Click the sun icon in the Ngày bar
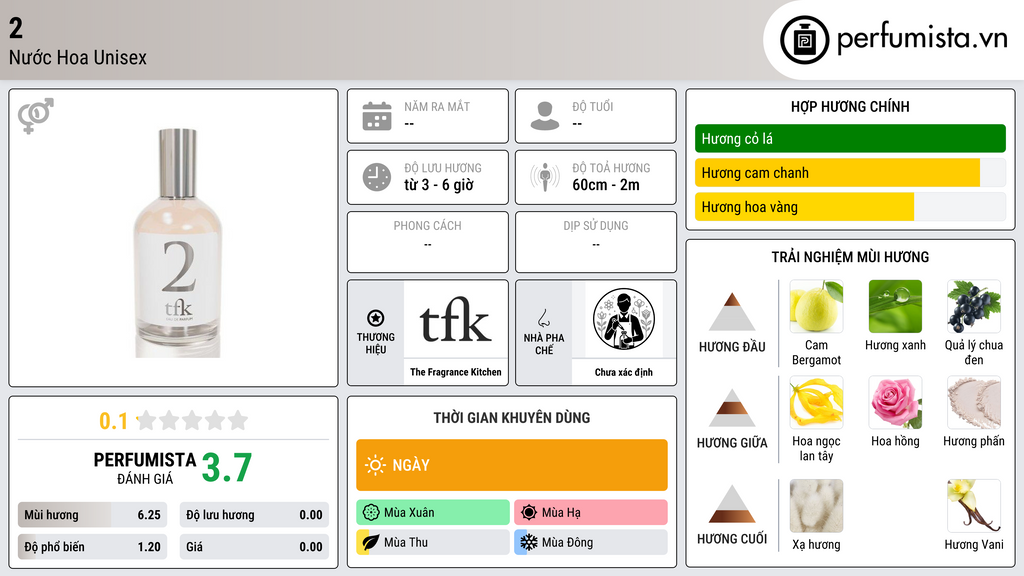The width and height of the screenshot is (1024, 576). pos(375,465)
